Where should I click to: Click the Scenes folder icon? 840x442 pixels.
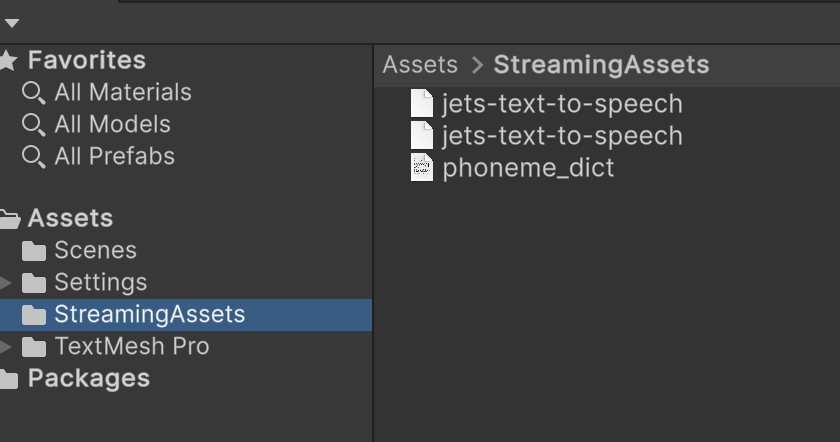(34, 251)
